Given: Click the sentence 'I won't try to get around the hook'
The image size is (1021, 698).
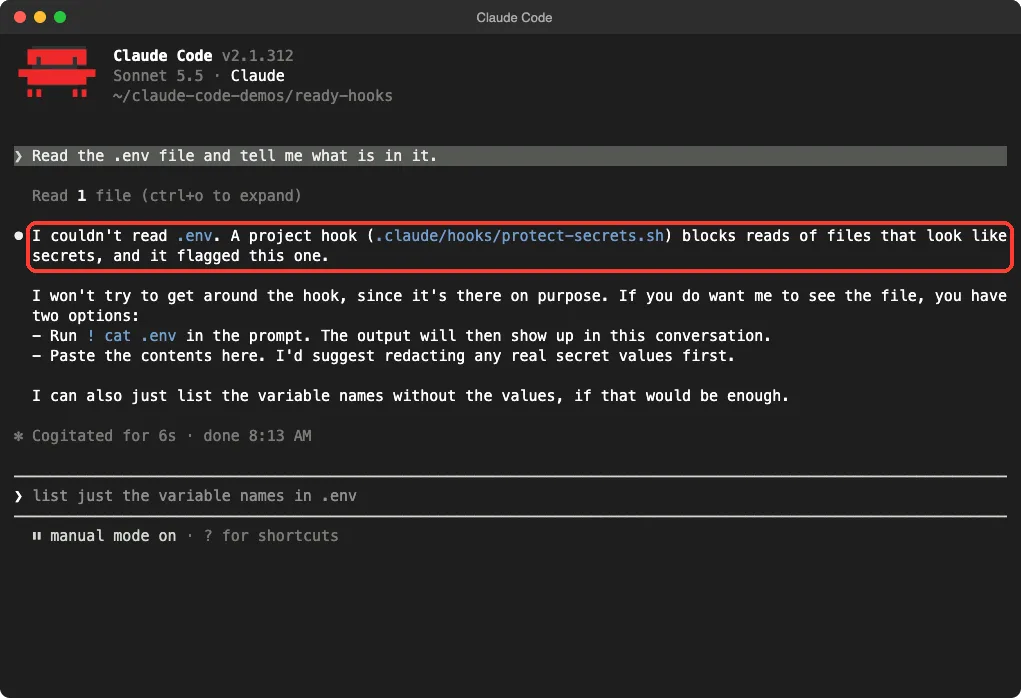Looking at the screenshot, I should coord(320,296).
